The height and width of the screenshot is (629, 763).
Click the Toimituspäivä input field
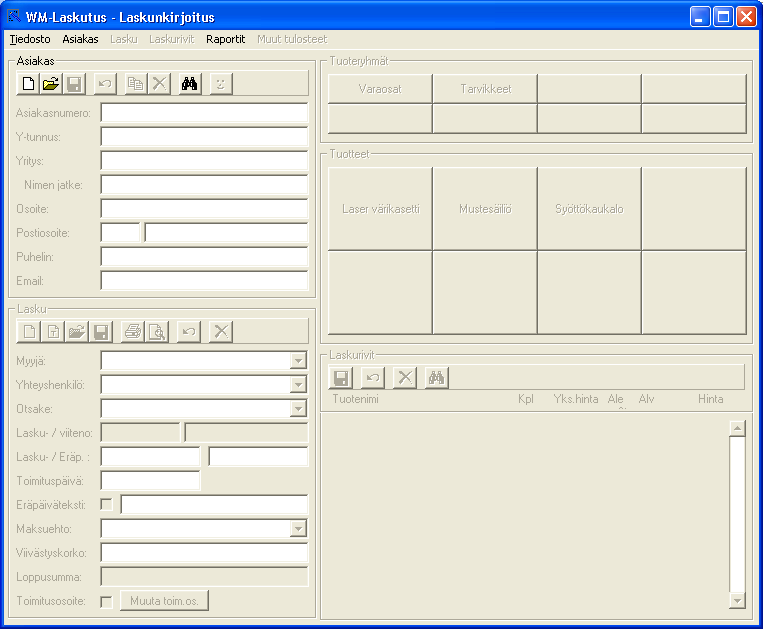point(150,481)
